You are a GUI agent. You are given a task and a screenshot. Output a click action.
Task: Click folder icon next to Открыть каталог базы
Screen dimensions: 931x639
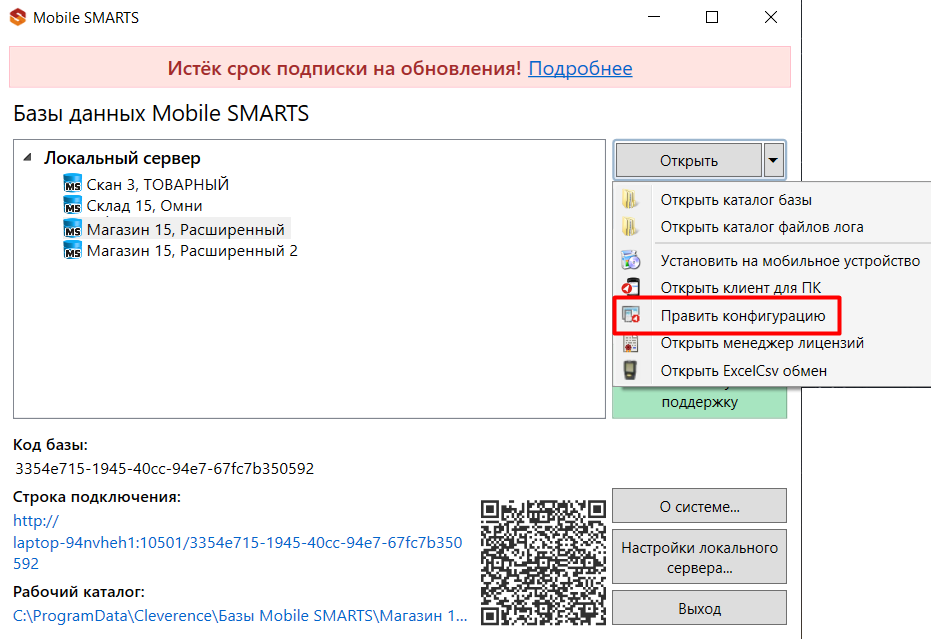(x=630, y=200)
